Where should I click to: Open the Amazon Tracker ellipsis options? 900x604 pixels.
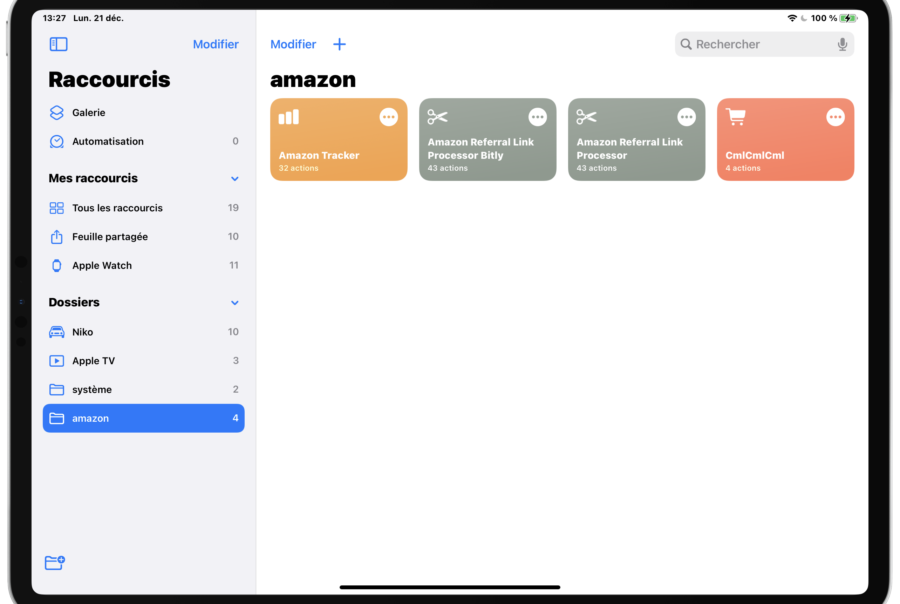click(x=389, y=117)
